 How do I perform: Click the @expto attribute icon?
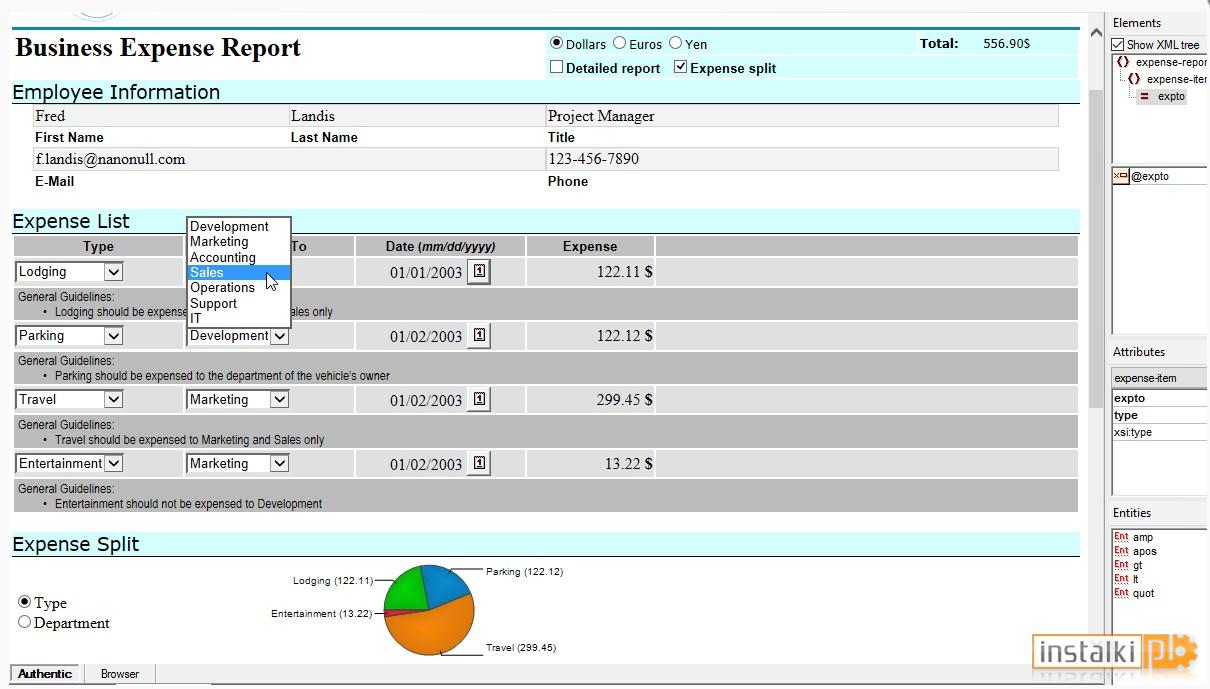click(x=1120, y=176)
